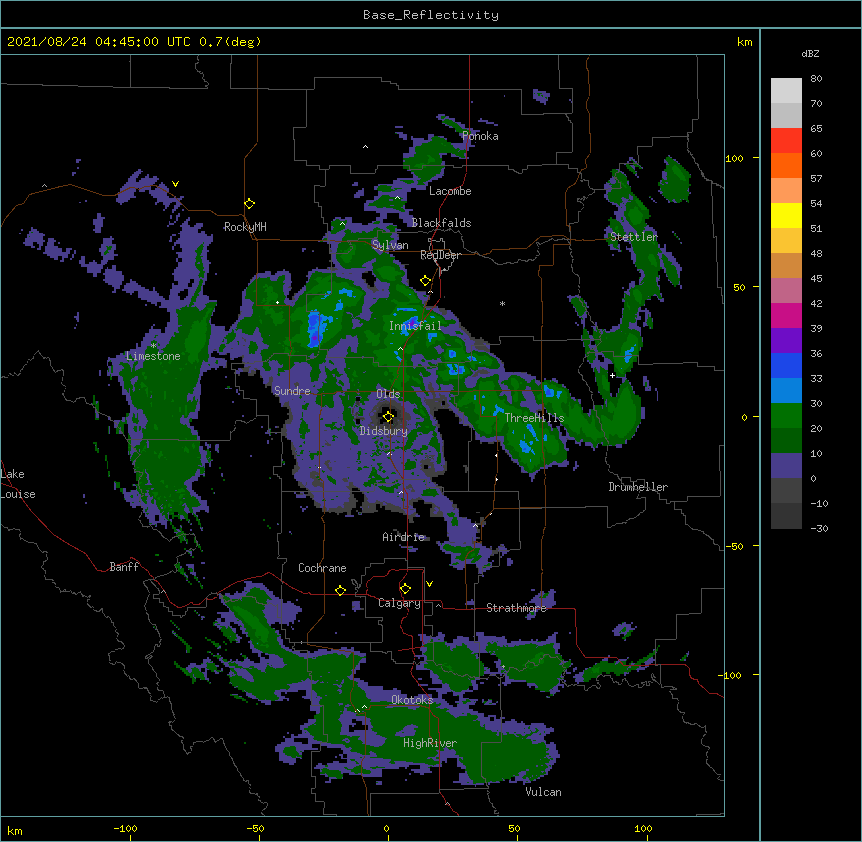This screenshot has height=842, width=862.
Task: Pick the 48 dBZ tan legend swatch
Action: 786,265
